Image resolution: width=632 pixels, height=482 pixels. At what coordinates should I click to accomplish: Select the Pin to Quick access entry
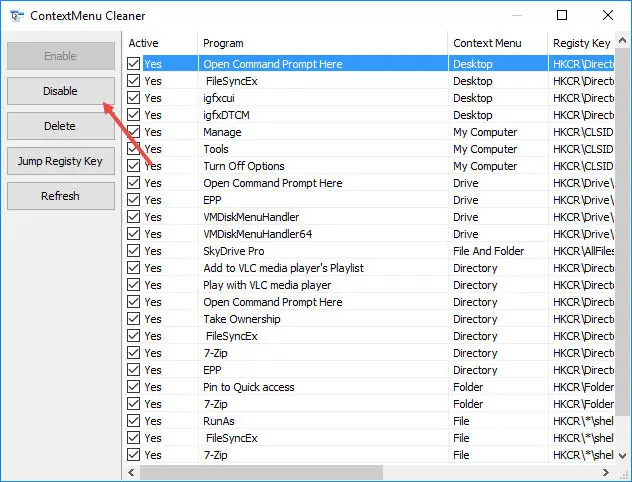click(x=249, y=387)
